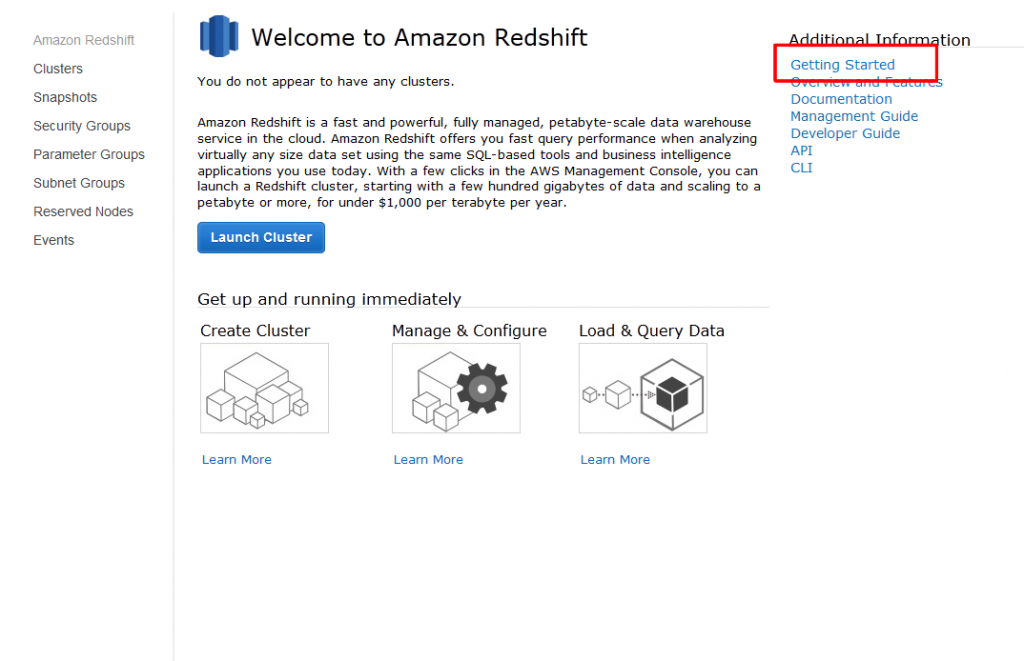Click the Additional Information heading

(880, 39)
